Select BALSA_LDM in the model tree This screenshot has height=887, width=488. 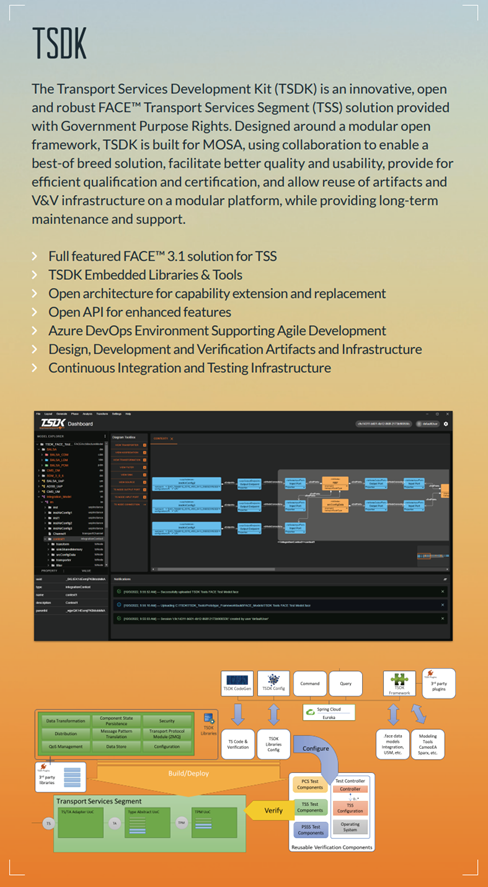[x=59, y=460]
